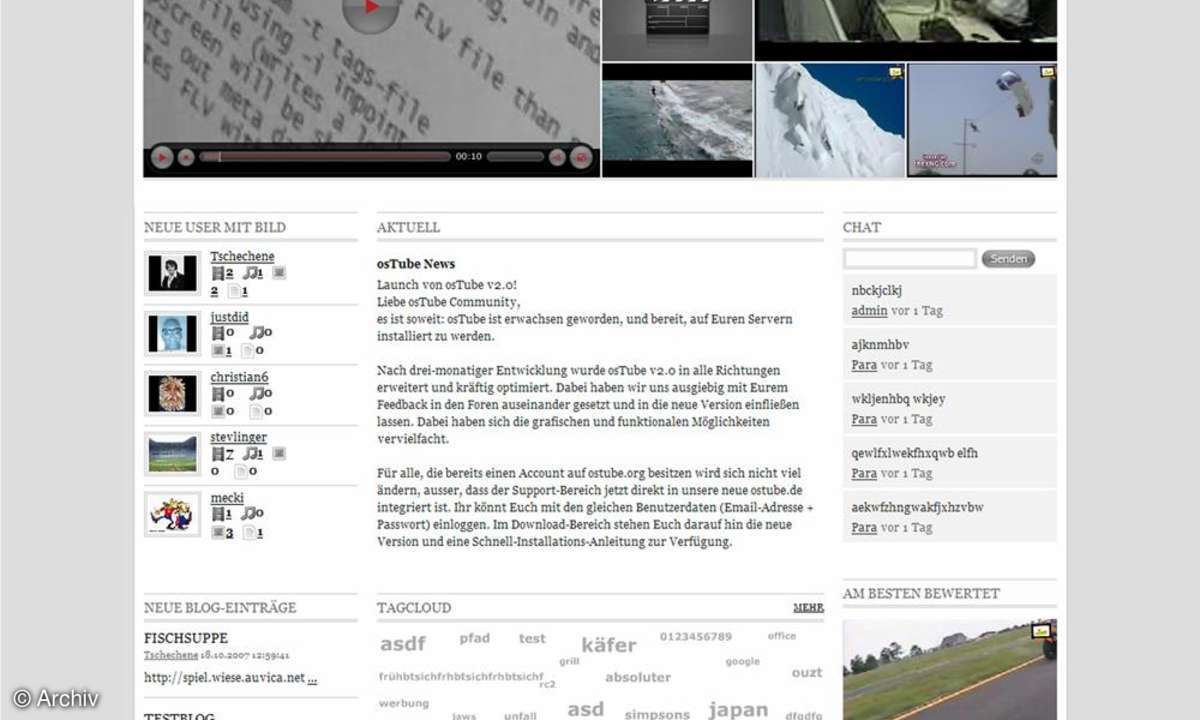Click Tschechene's avatar picture

(x=172, y=273)
